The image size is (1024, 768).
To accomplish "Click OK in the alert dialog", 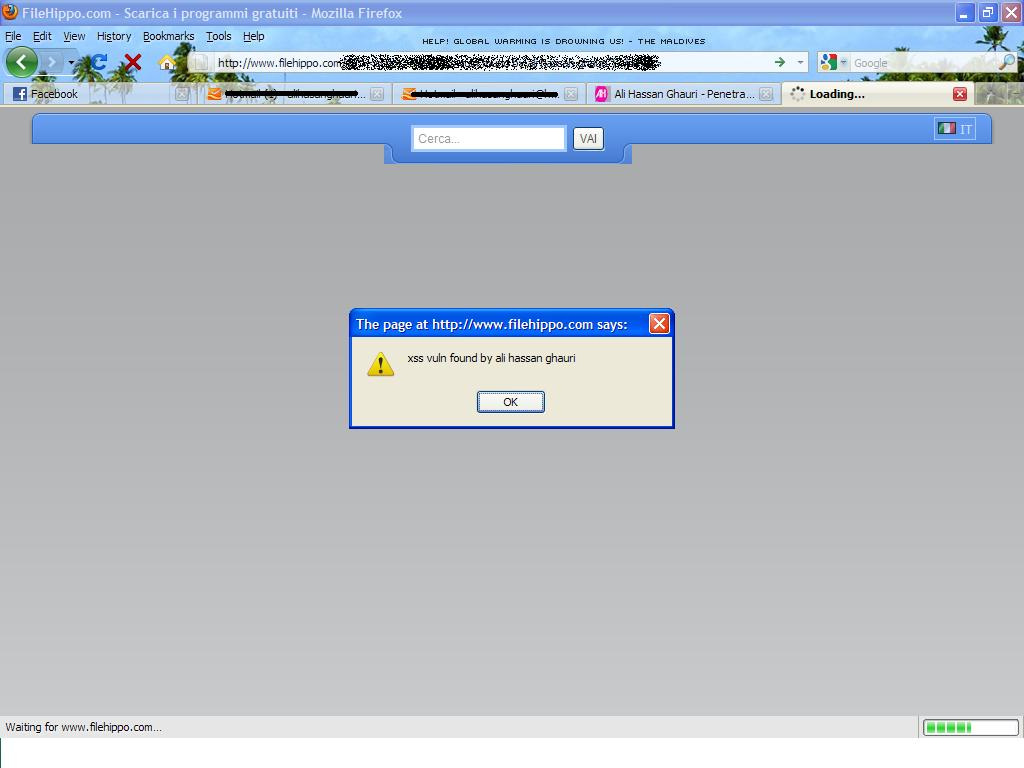I will point(511,402).
